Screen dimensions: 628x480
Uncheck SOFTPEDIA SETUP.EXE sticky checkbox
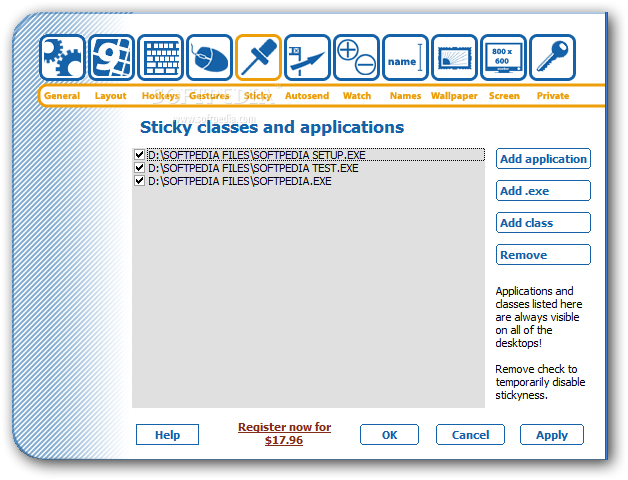tap(139, 155)
